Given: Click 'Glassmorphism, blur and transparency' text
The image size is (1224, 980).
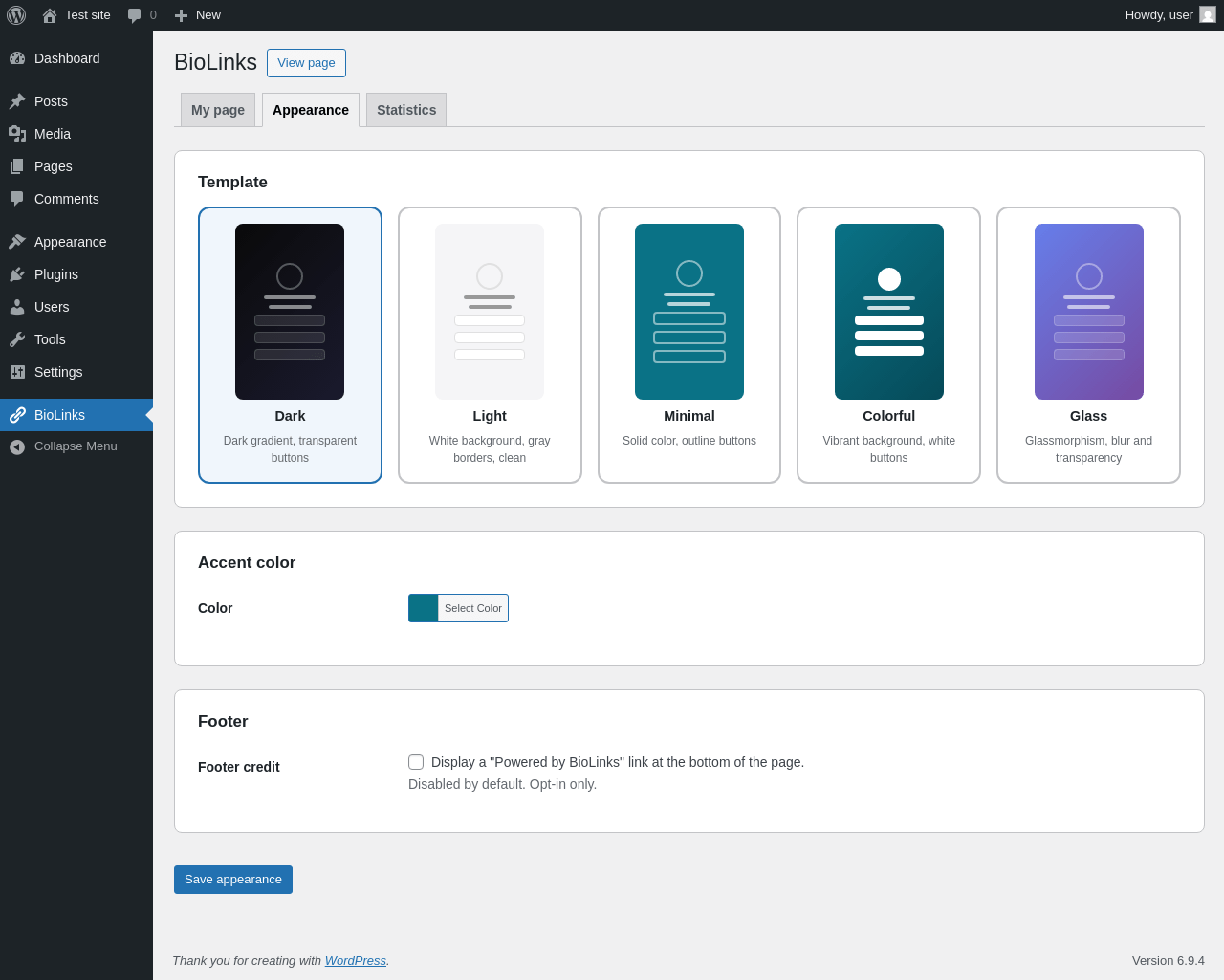Looking at the screenshot, I should (x=1089, y=449).
